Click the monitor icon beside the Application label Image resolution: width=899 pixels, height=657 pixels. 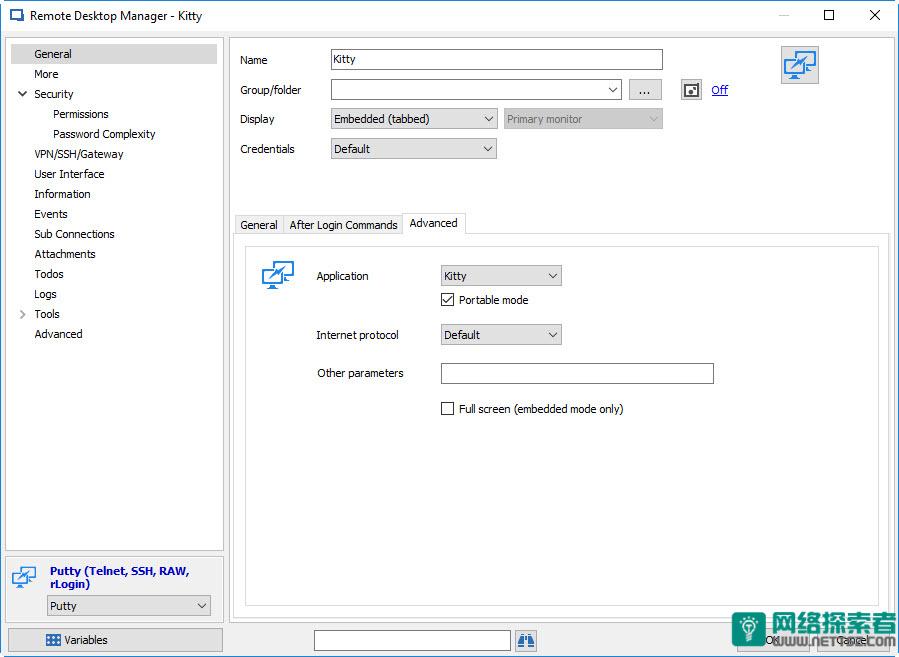point(277,275)
